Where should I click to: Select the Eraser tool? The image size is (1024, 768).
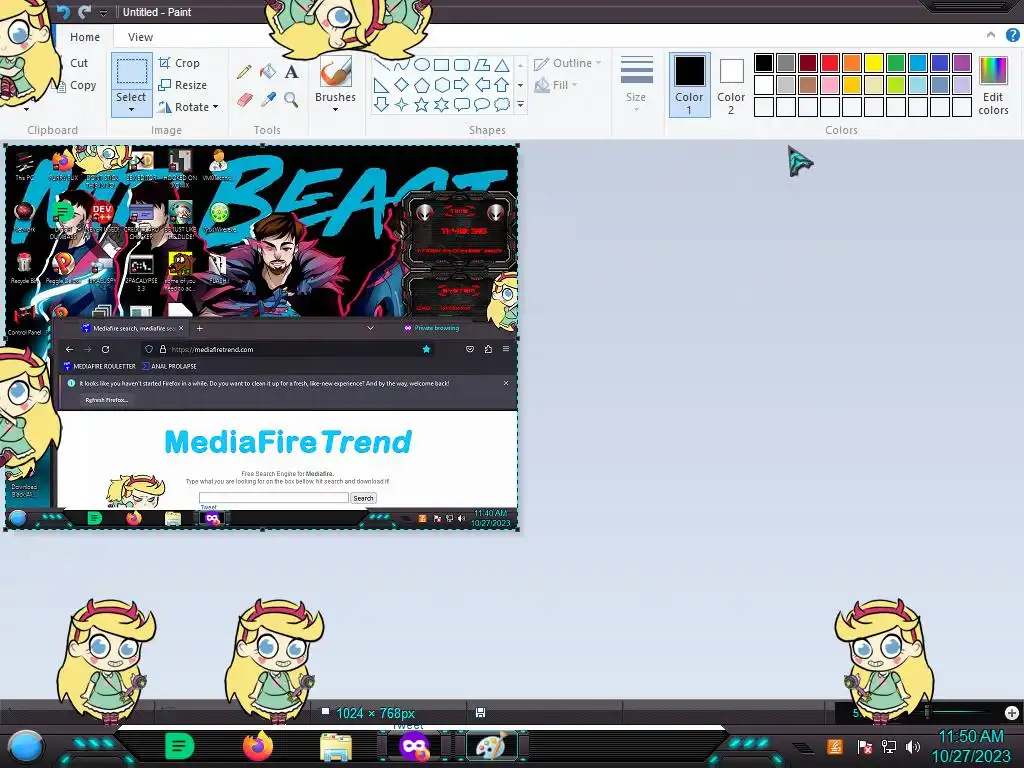[x=244, y=99]
